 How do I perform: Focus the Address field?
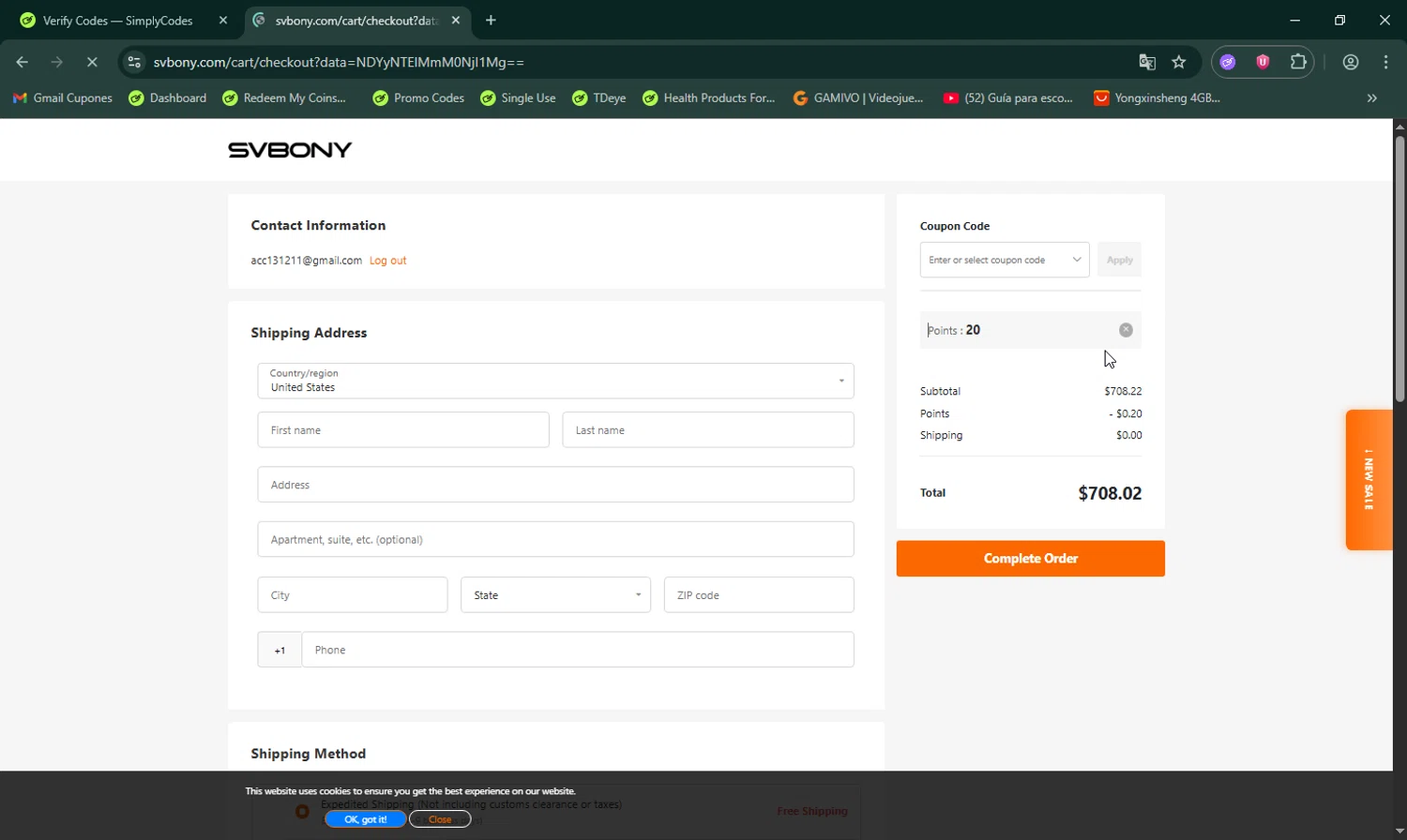(555, 485)
